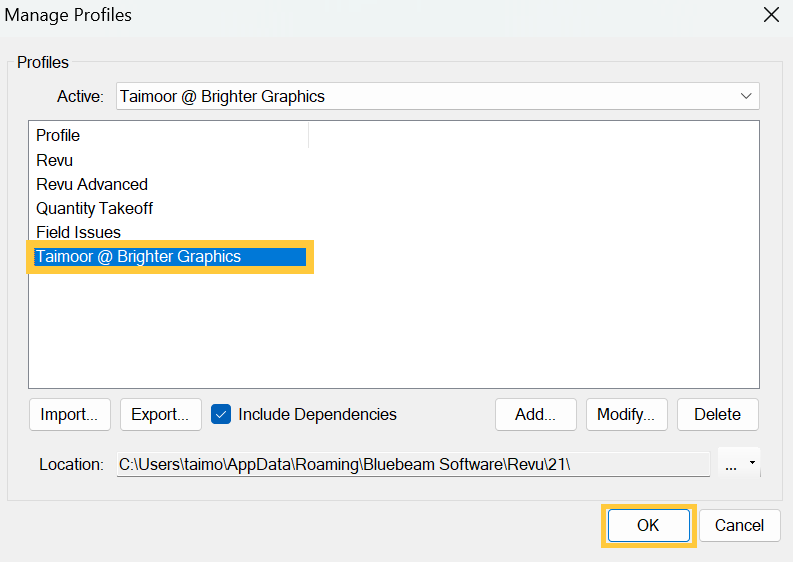Open the ellipsis browse location dropdown button
This screenshot has height=562, width=793.
tap(739, 464)
